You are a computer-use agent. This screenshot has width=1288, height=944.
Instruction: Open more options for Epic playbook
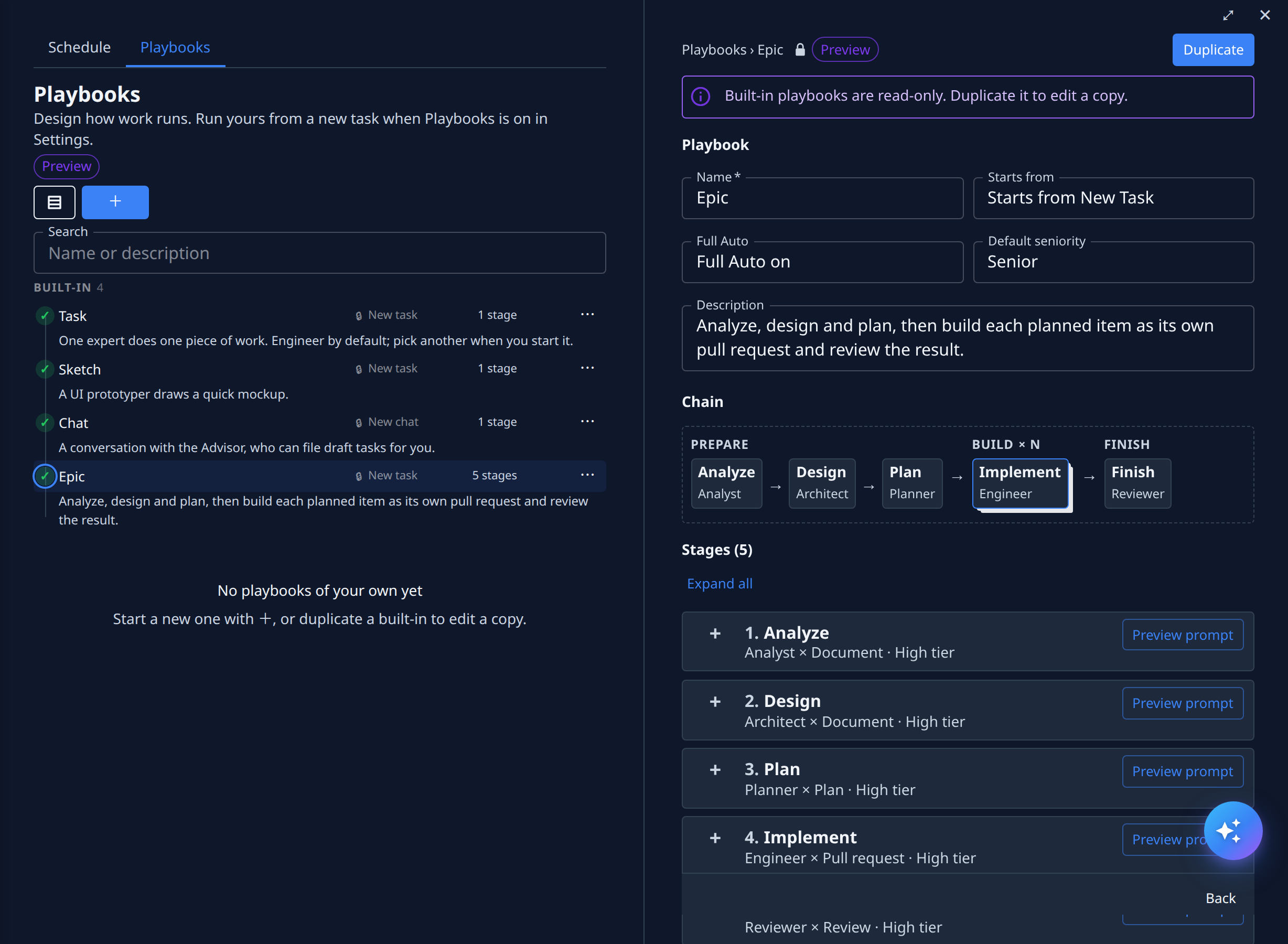click(x=587, y=475)
